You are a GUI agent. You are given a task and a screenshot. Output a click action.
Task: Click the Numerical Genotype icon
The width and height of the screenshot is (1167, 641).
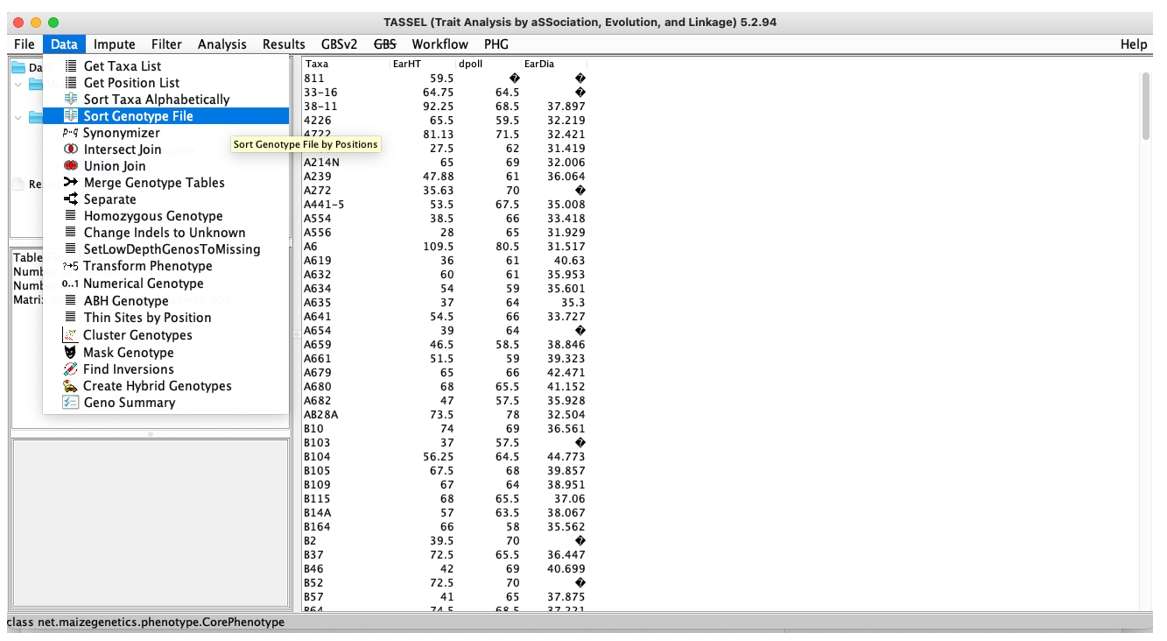[70, 284]
